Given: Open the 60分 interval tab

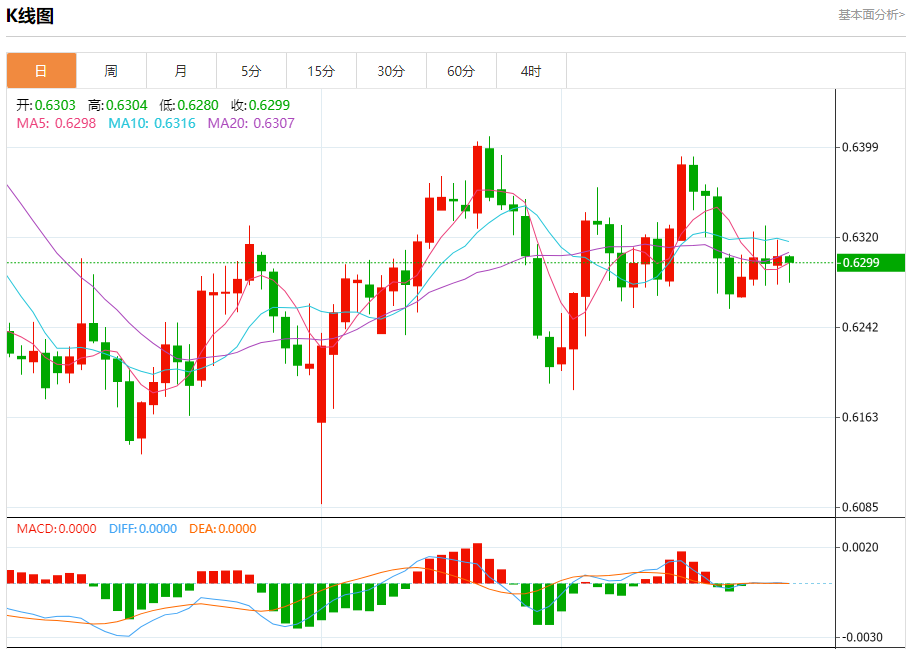Looking at the screenshot, I should coord(461,71).
